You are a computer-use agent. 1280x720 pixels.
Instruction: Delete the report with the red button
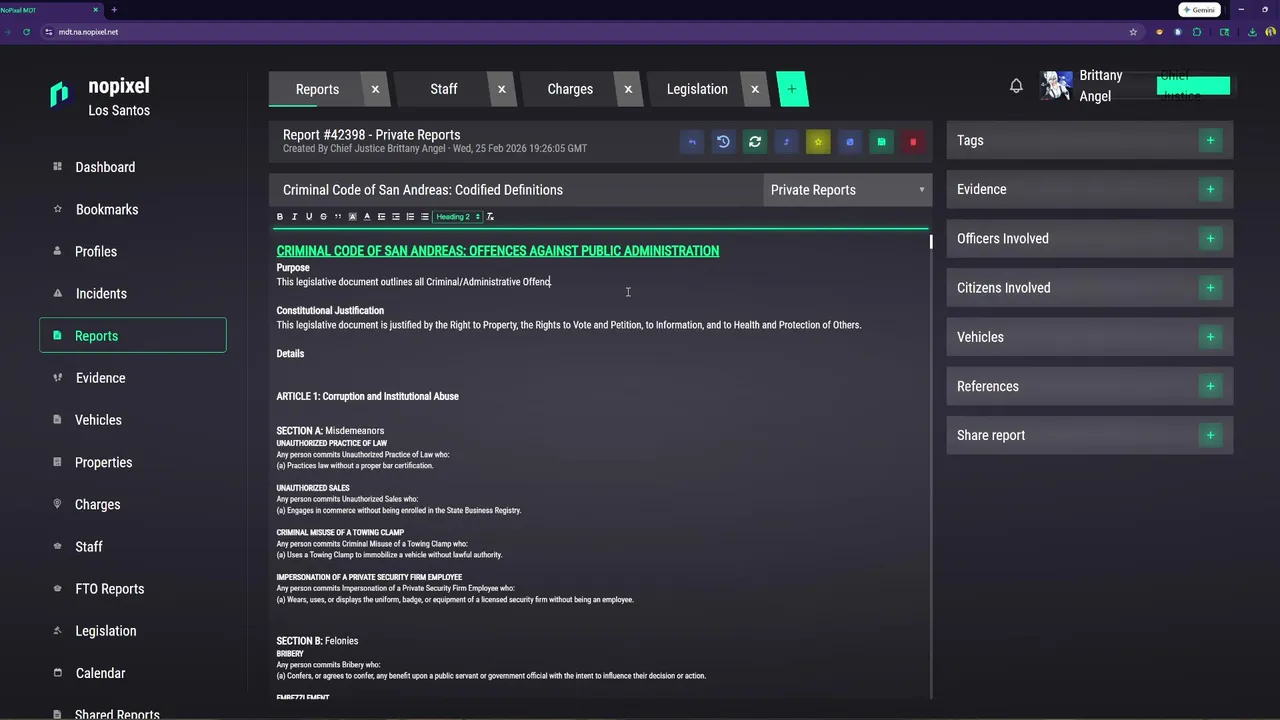point(913,142)
